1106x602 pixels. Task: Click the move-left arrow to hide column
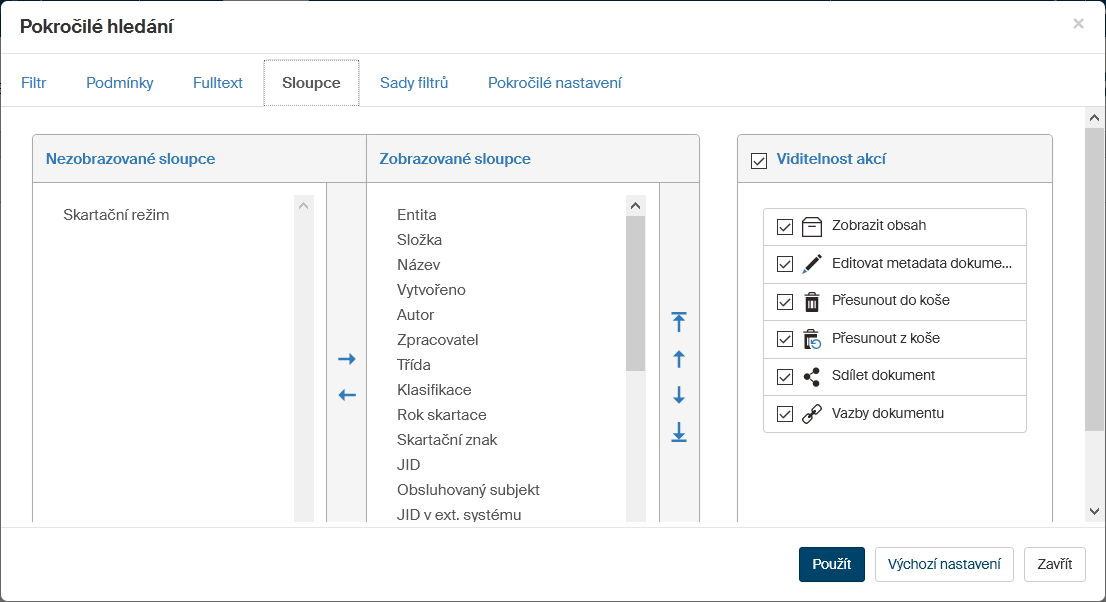click(347, 395)
